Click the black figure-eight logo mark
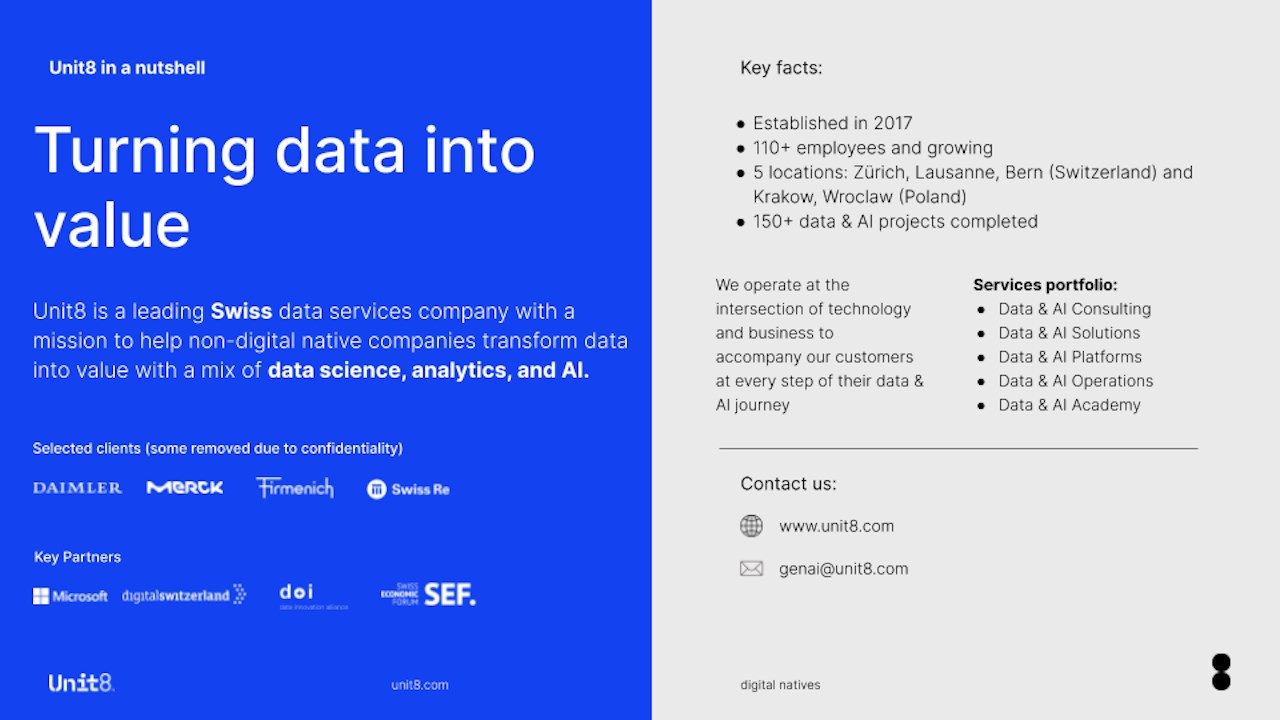Screen dimensions: 1280x720 1220,672
